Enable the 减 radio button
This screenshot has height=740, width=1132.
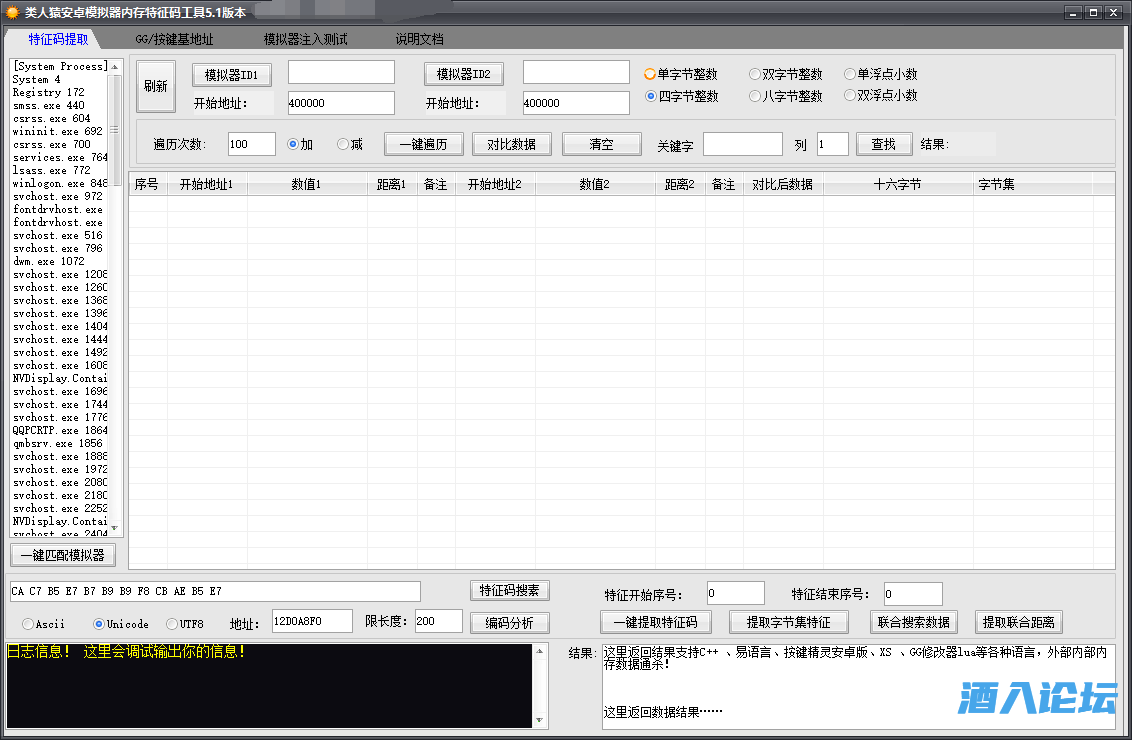point(343,144)
